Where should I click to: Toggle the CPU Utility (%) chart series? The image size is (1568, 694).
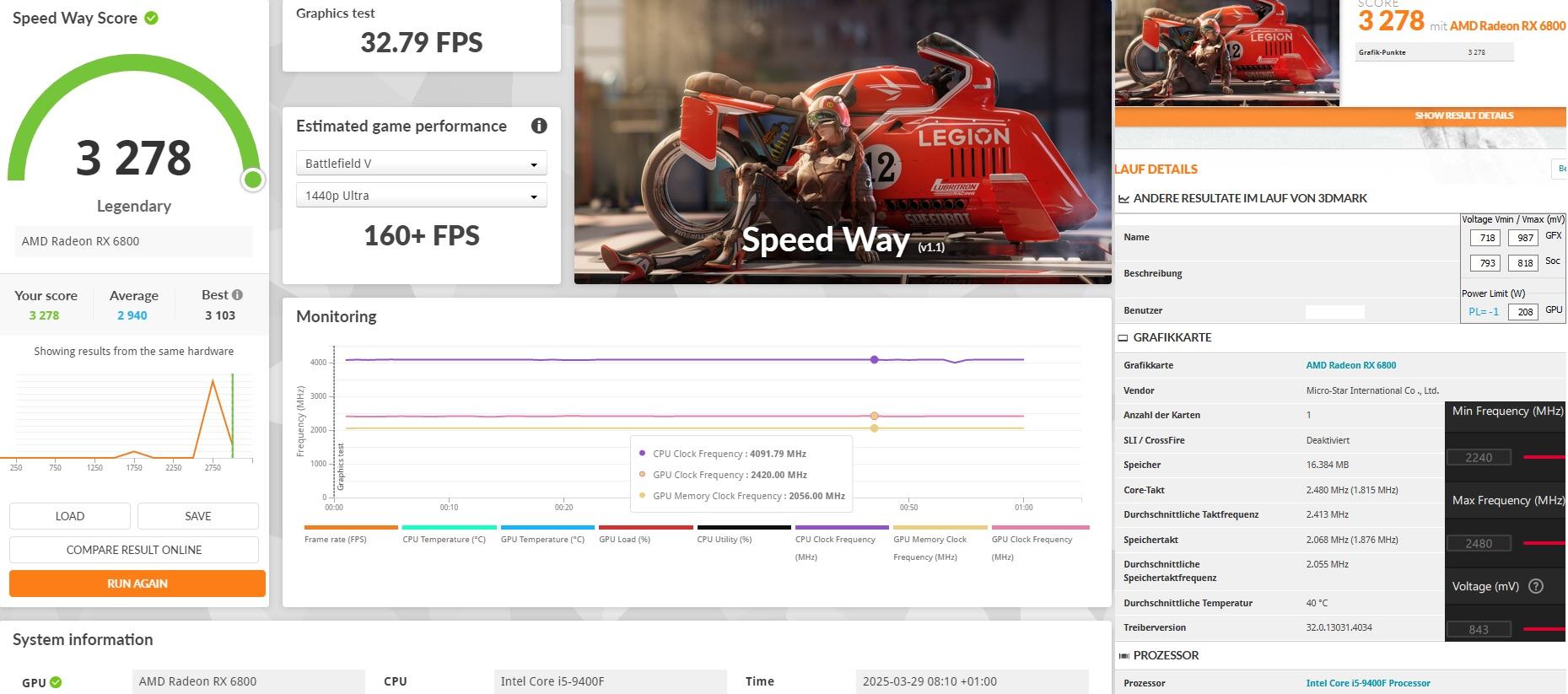click(743, 534)
